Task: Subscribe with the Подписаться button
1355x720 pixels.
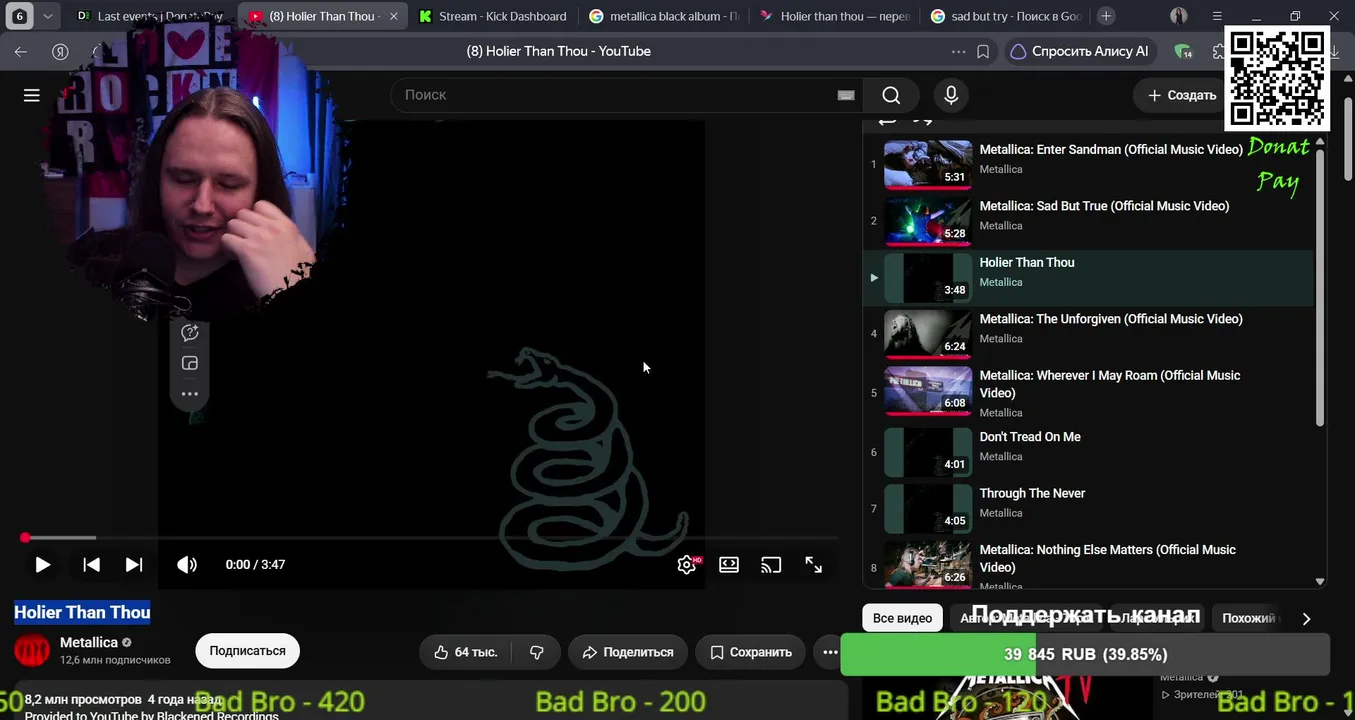Action: pos(247,651)
